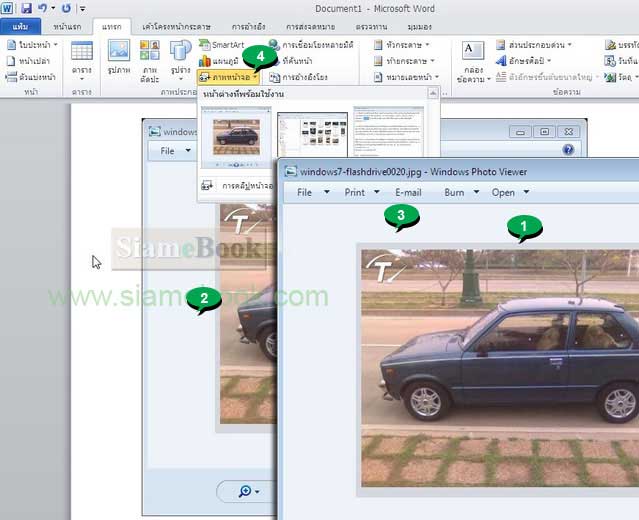639x520 pixels.
Task: Open File menu in back Photo Viewer window
Action: [175, 151]
